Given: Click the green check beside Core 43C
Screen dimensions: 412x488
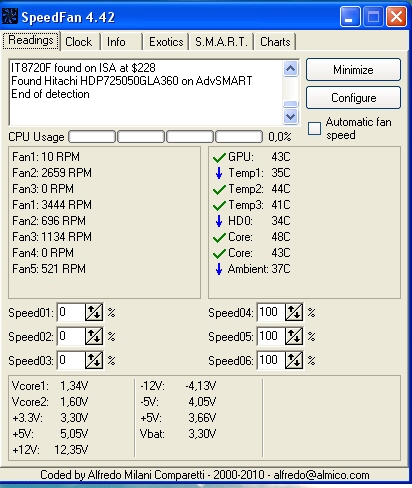Looking at the screenshot, I should coord(219,253).
